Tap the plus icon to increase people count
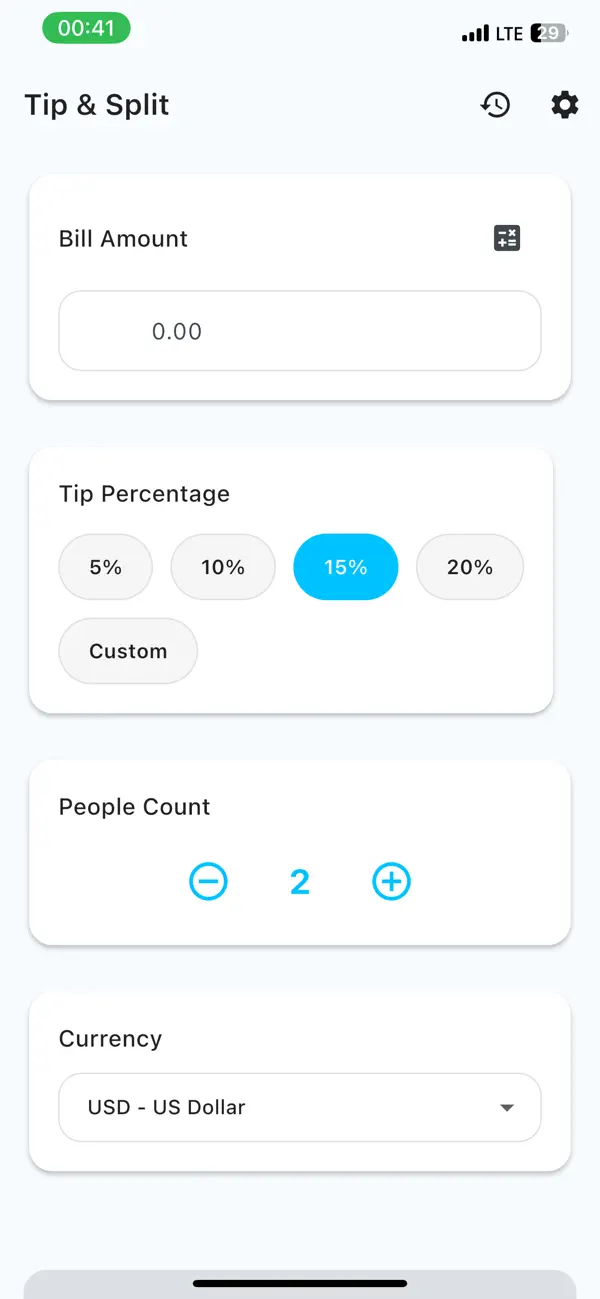Screen dimensions: 600x1299 coord(391,881)
